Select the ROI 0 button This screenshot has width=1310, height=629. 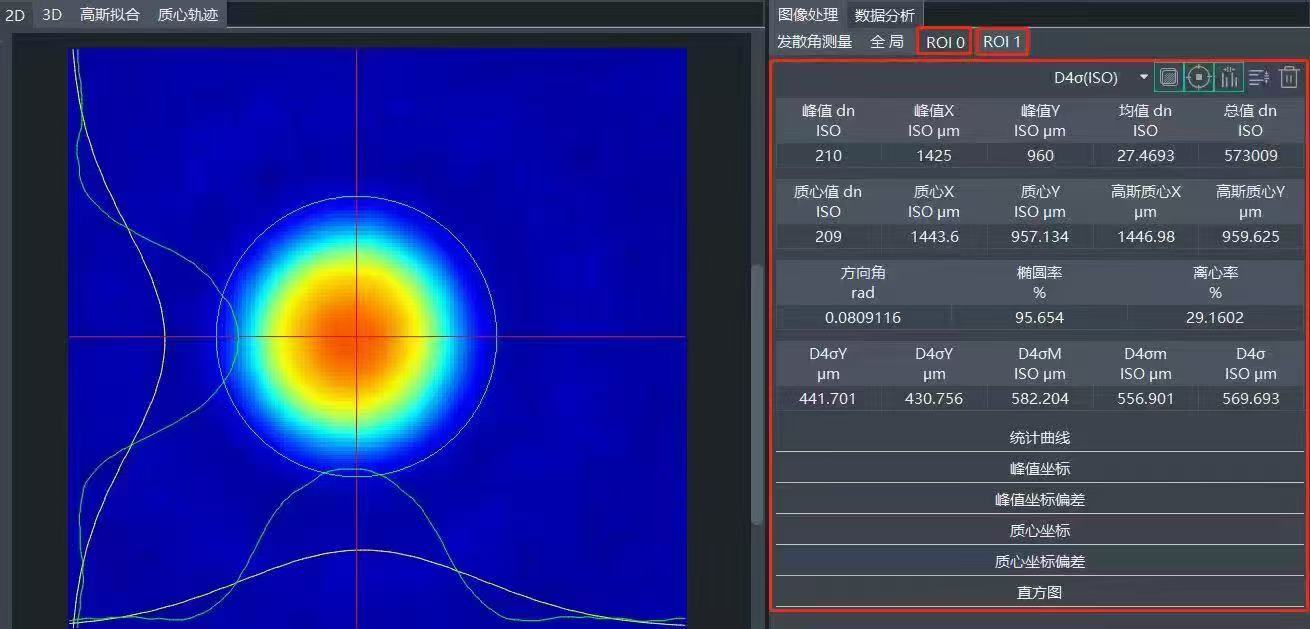click(943, 41)
